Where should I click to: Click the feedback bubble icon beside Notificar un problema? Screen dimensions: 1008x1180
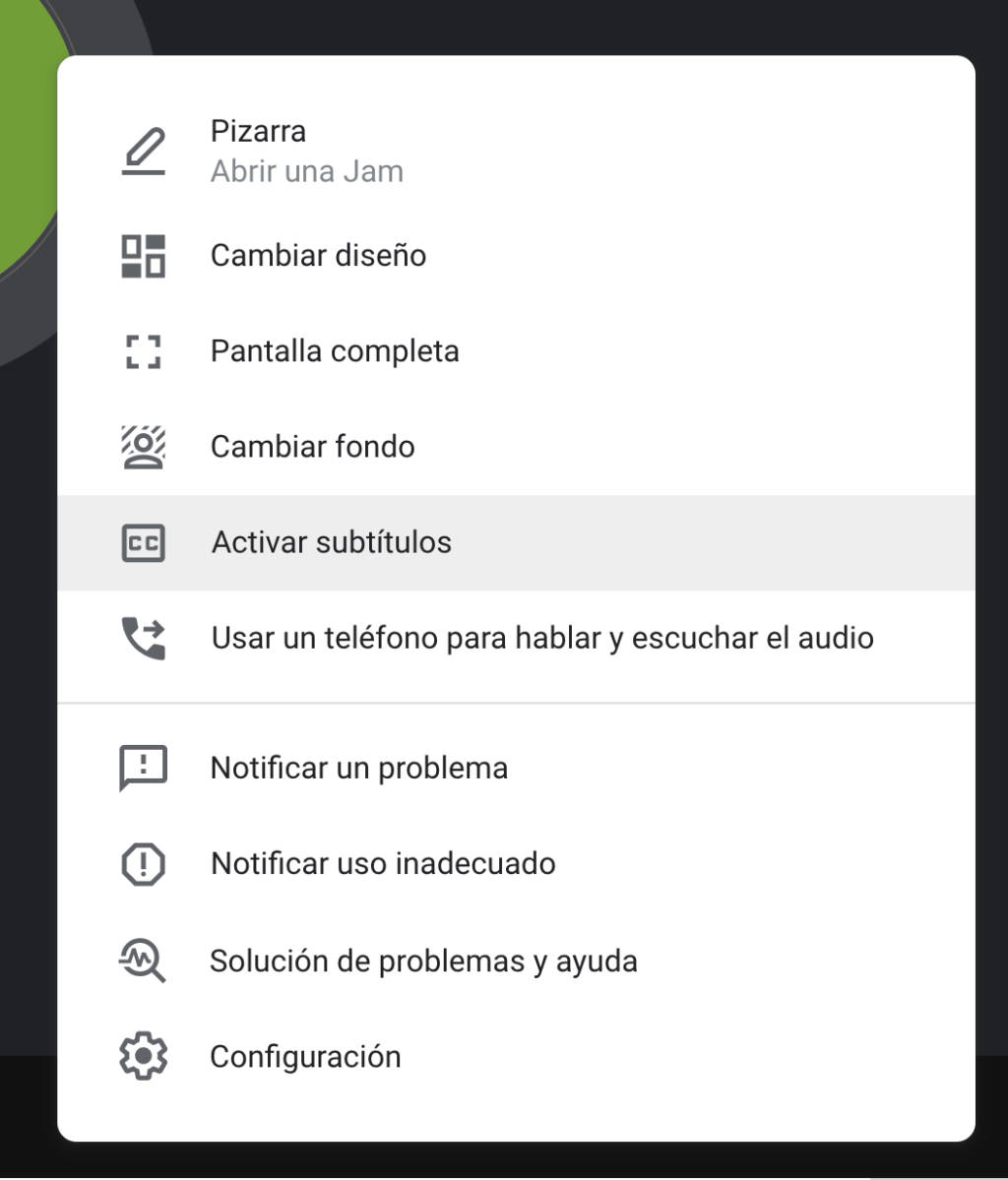(144, 768)
